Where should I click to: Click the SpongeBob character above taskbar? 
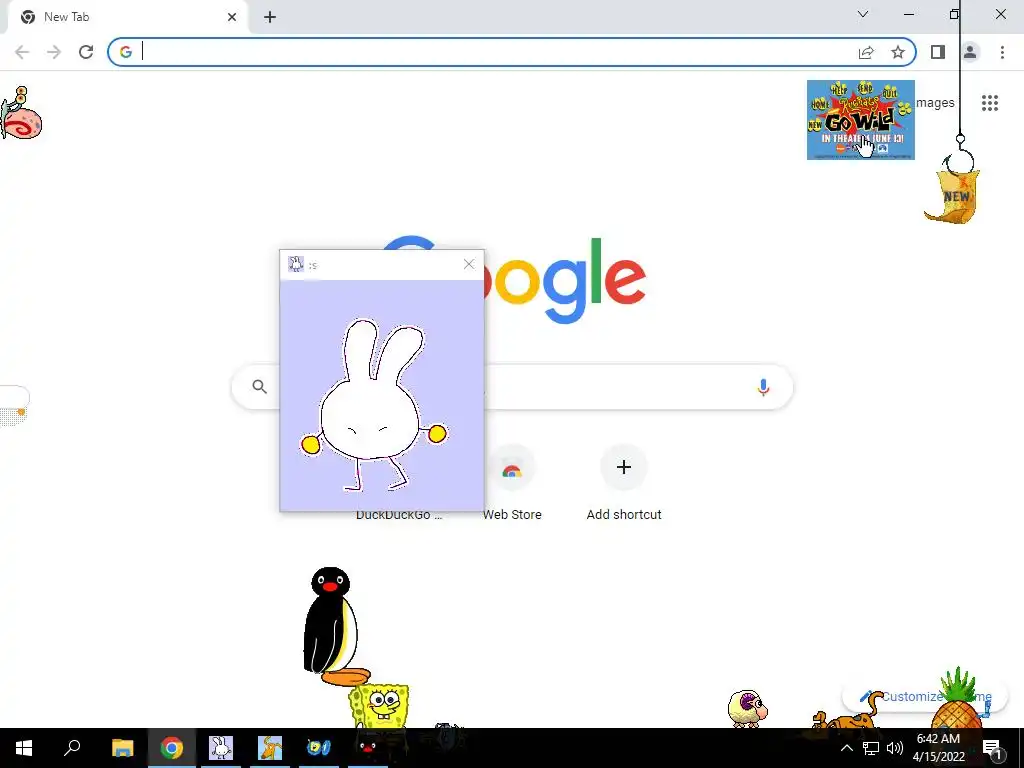pos(379,705)
